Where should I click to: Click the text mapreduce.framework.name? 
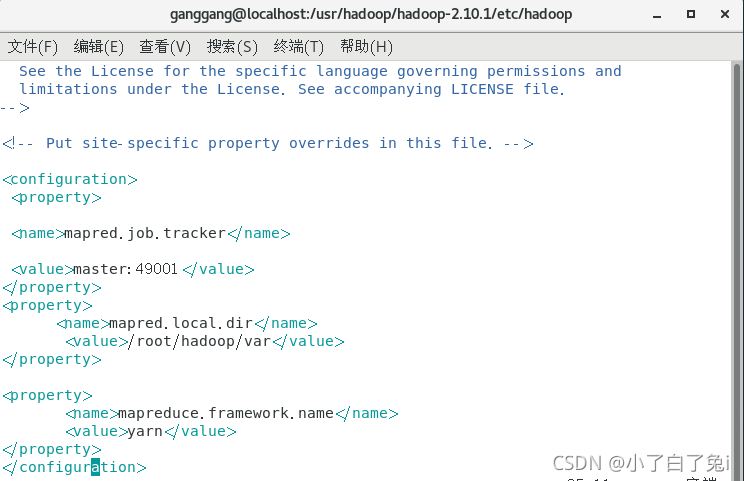[226, 414]
